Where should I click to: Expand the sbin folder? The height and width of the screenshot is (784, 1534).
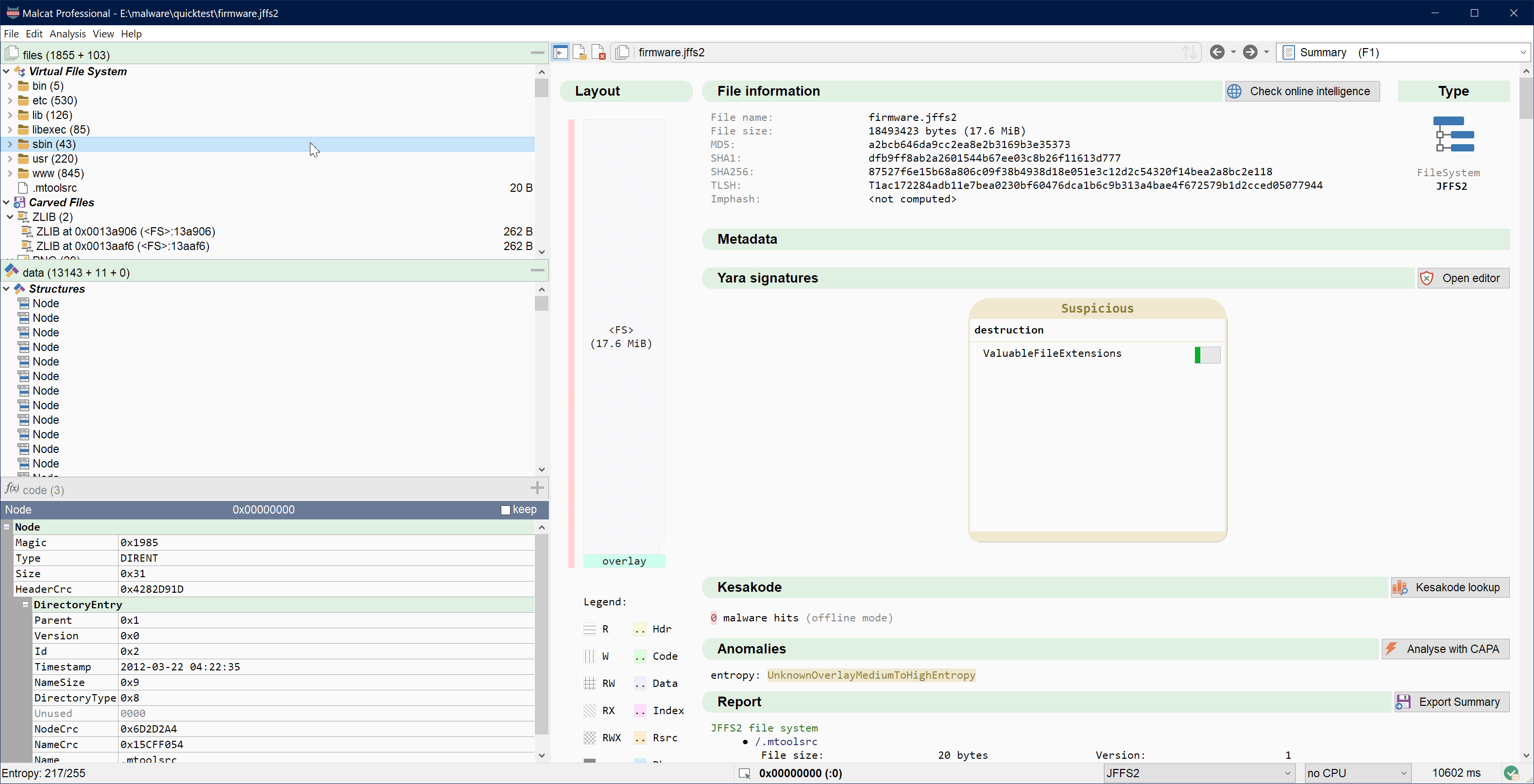(x=10, y=145)
